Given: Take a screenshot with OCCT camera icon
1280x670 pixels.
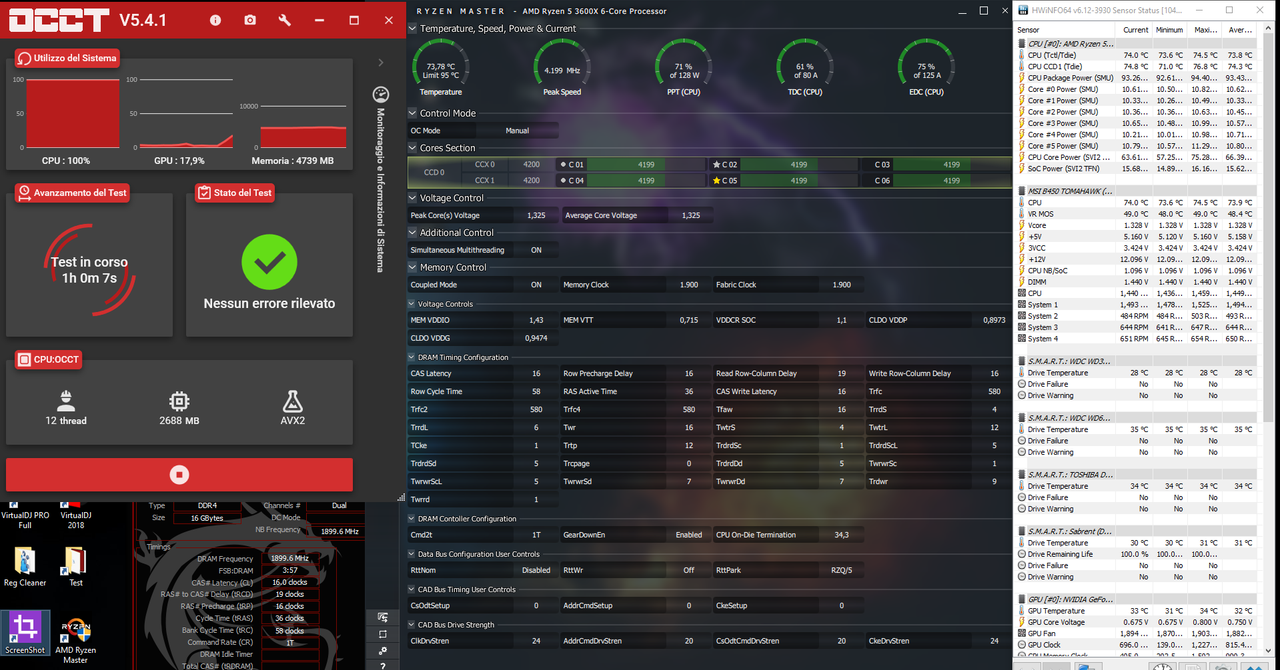Looking at the screenshot, I should coord(250,20).
